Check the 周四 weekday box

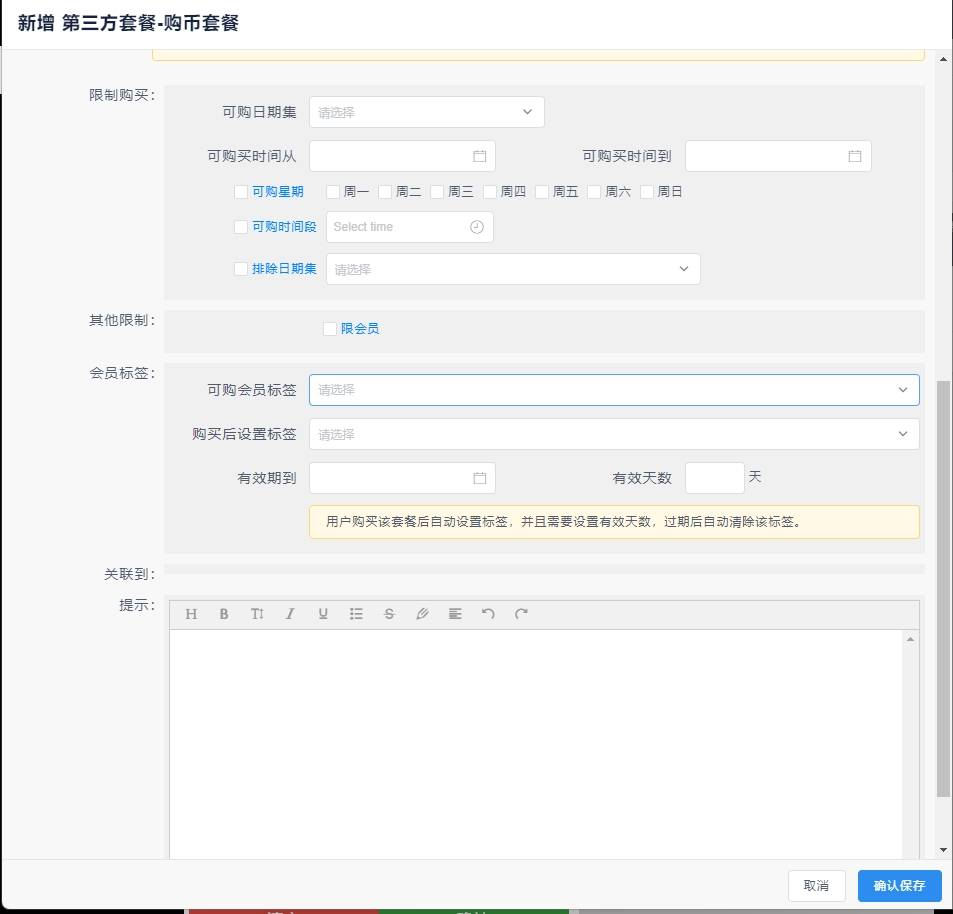[490, 192]
